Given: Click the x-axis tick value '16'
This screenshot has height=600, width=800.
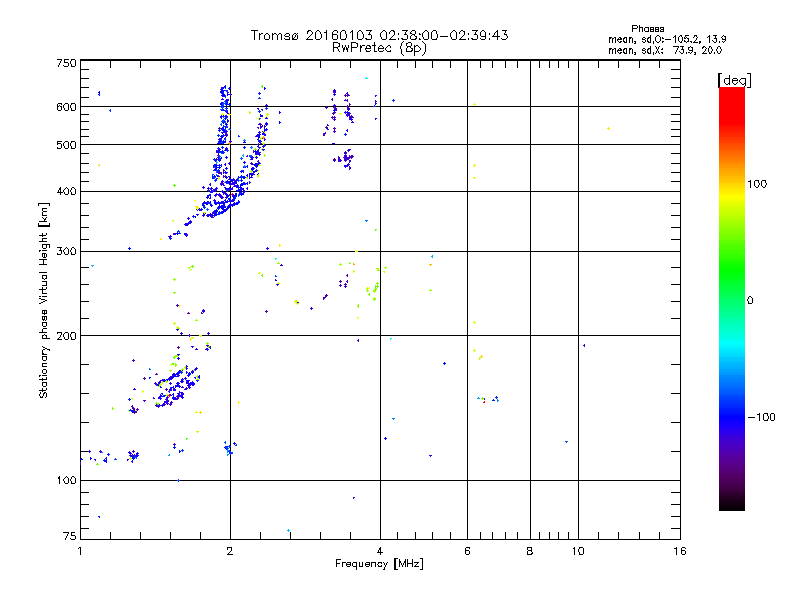Looking at the screenshot, I should click(680, 551).
